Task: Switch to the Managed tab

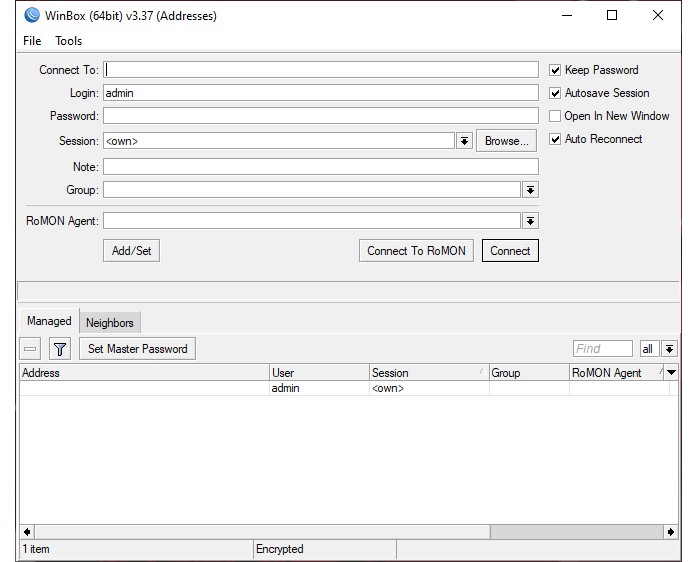Action: pos(49,321)
